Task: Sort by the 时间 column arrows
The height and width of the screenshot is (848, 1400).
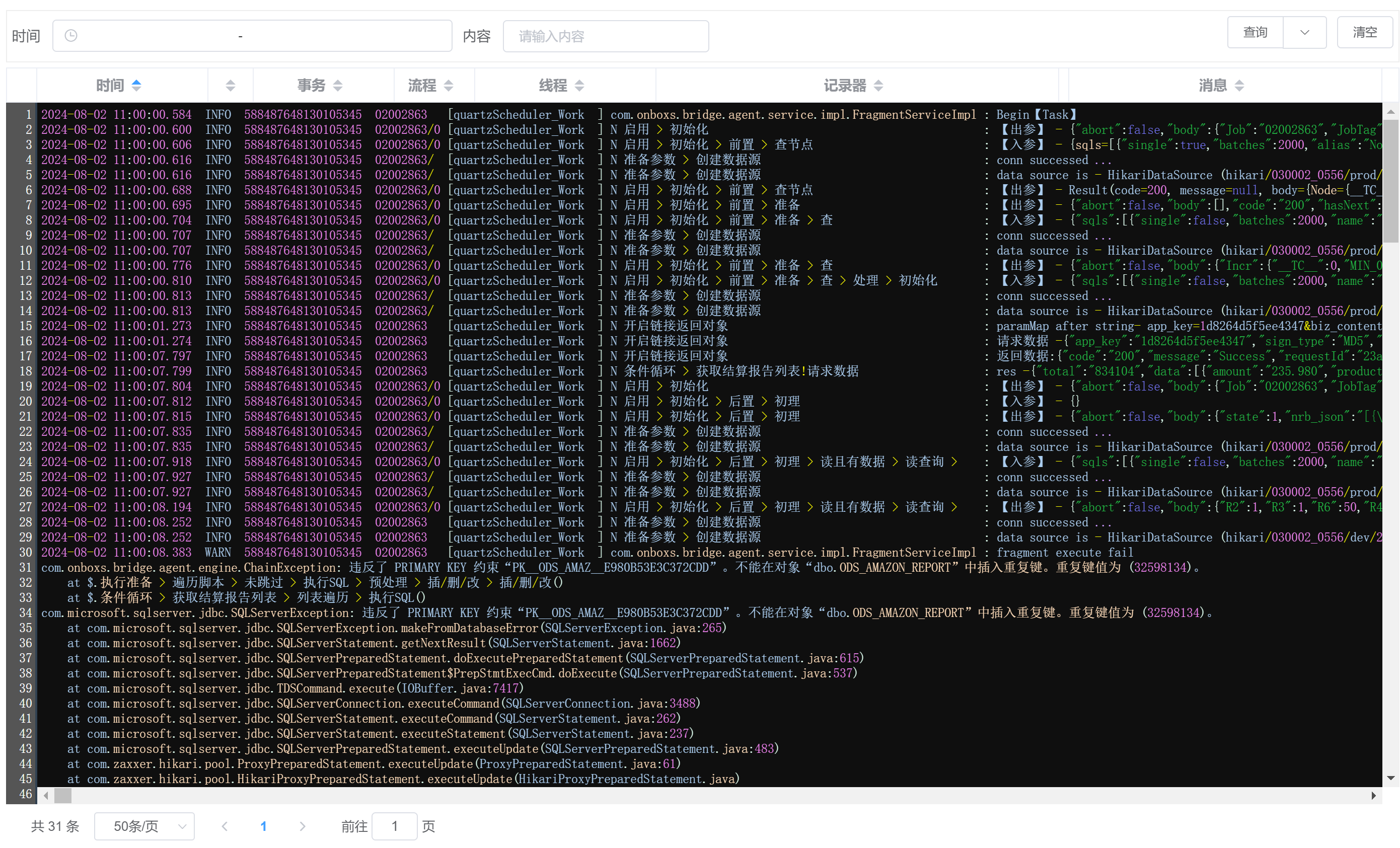Action: click(x=136, y=85)
